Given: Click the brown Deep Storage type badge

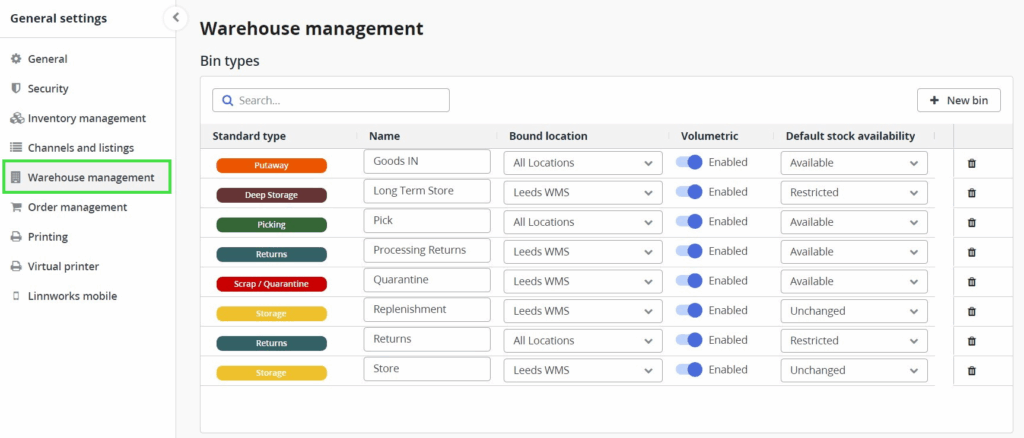Looking at the screenshot, I should pyautogui.click(x=272, y=195).
